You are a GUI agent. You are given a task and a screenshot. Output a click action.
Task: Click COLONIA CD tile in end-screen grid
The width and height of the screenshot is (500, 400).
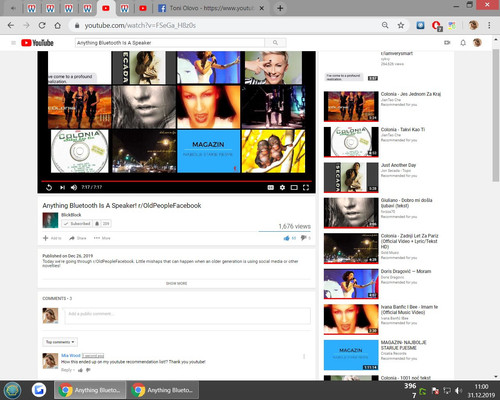pos(79,151)
